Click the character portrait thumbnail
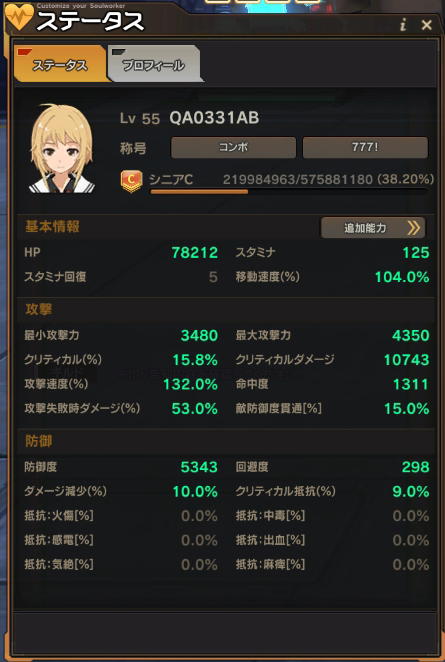 point(62,148)
